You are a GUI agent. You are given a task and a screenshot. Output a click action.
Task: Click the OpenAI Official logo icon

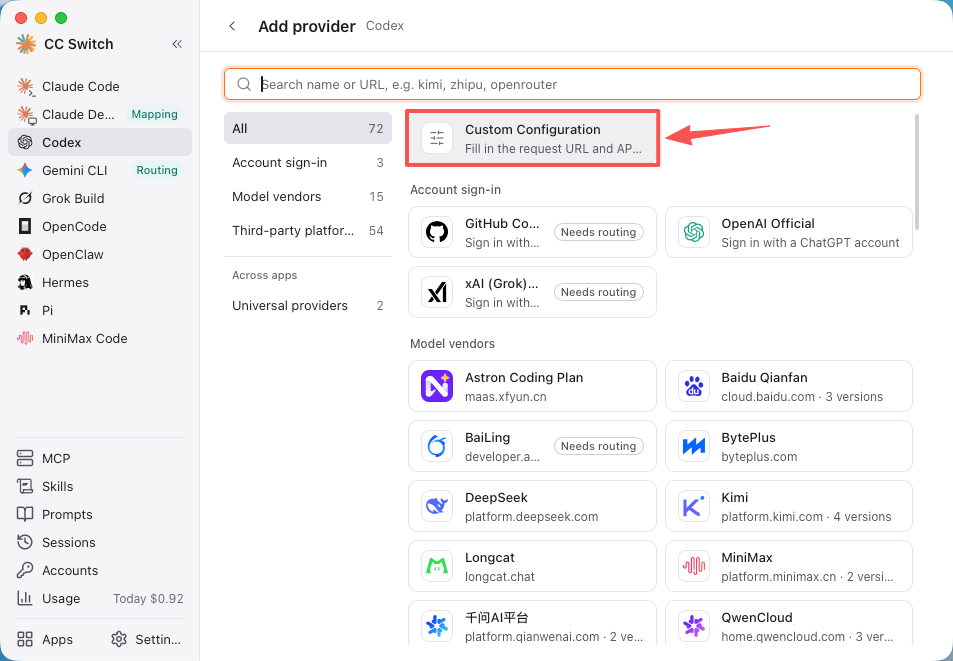pos(693,232)
